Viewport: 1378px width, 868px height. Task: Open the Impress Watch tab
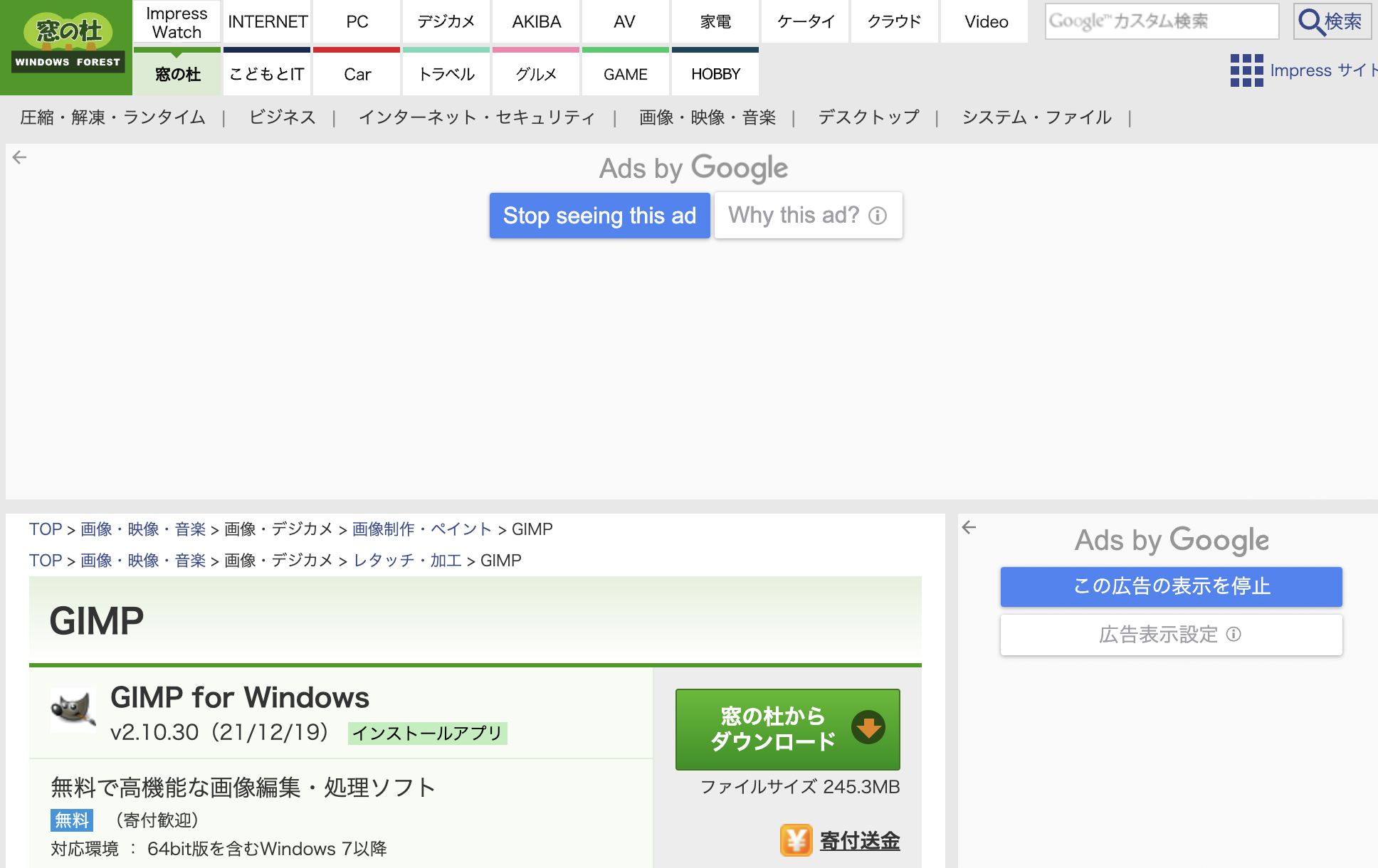177,22
